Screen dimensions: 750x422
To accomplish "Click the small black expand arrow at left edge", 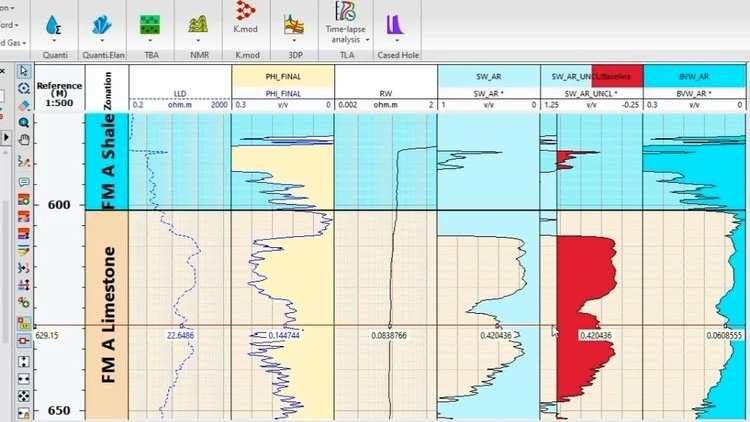I will click(x=7, y=138).
